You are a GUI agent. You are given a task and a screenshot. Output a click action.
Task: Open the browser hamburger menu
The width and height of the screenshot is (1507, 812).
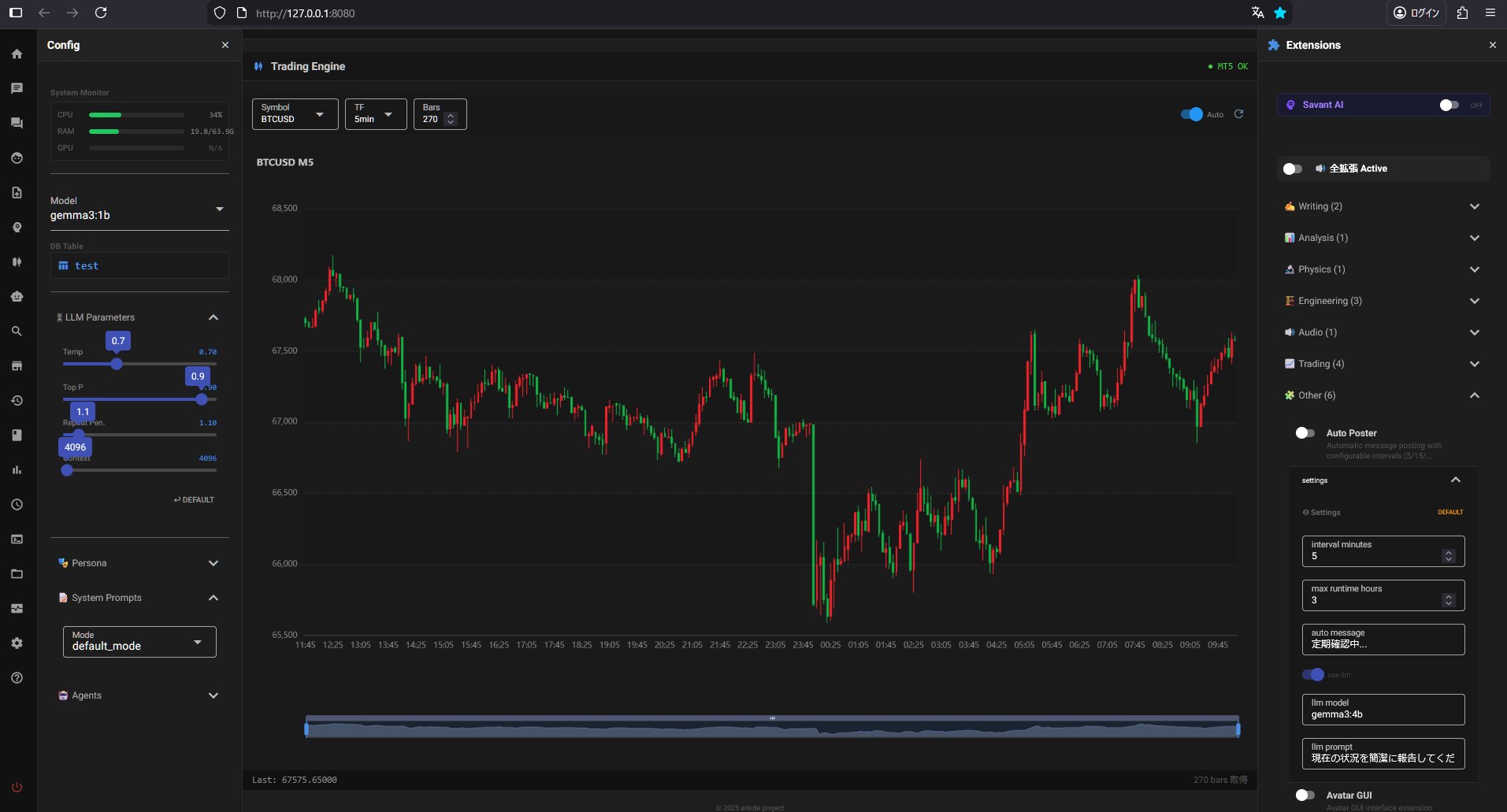click(x=1490, y=13)
